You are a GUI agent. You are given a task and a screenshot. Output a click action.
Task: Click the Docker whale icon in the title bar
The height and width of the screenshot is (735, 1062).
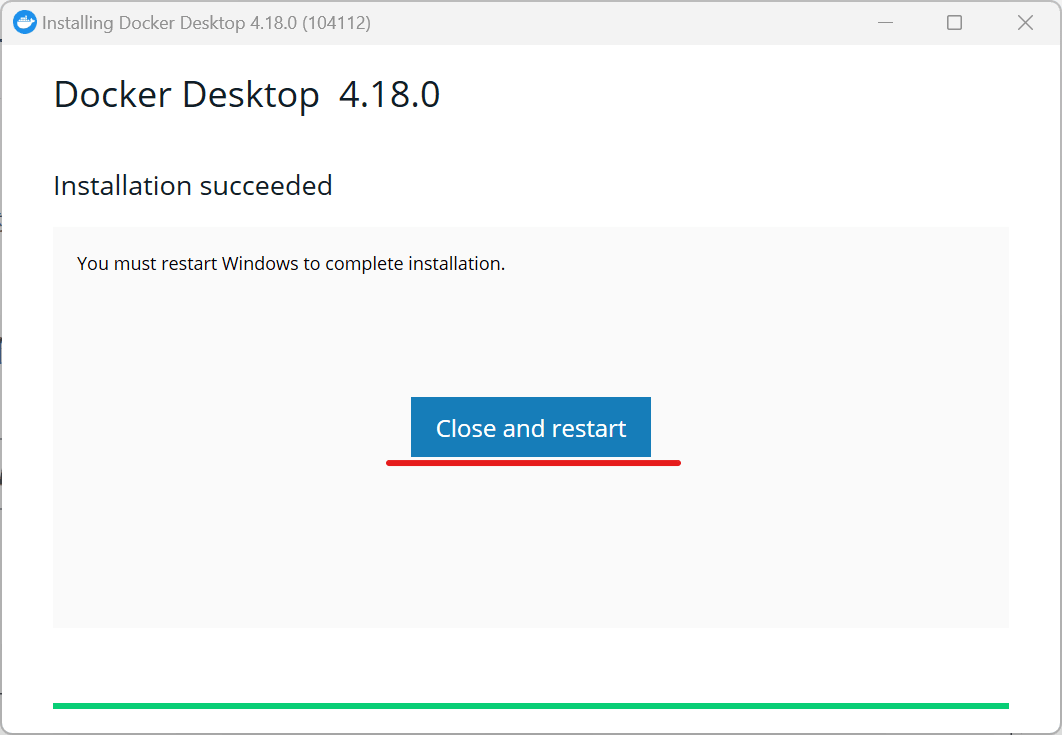[x=24, y=22]
